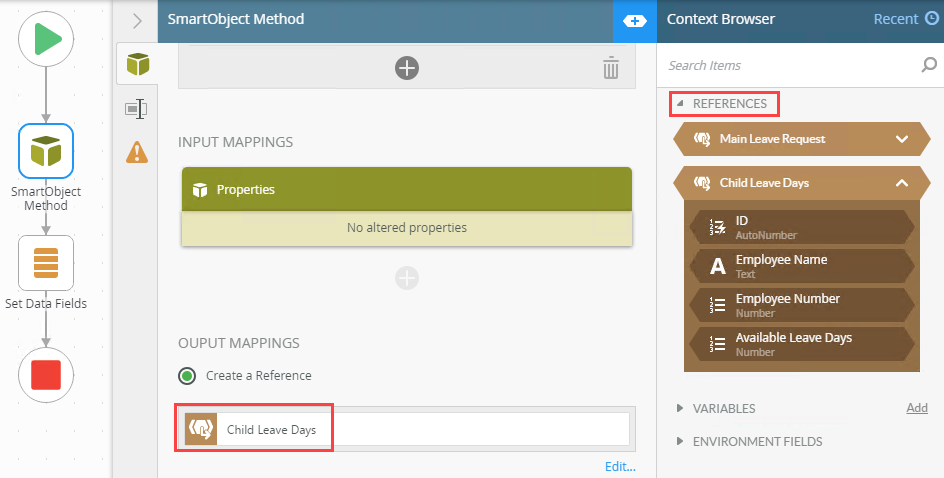Viewport: 944px width, 478px height.
Task: Click the search magnifier icon
Action: tap(929, 65)
